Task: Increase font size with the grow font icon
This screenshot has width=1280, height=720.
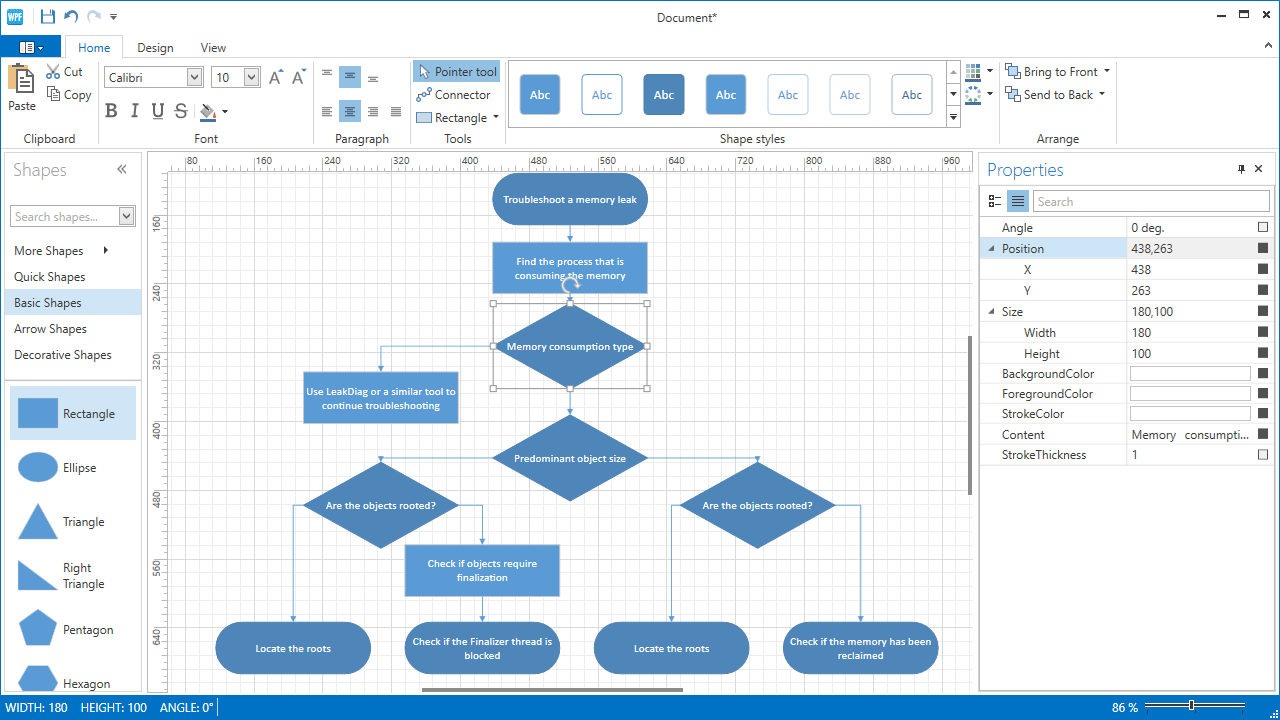Action: [276, 77]
